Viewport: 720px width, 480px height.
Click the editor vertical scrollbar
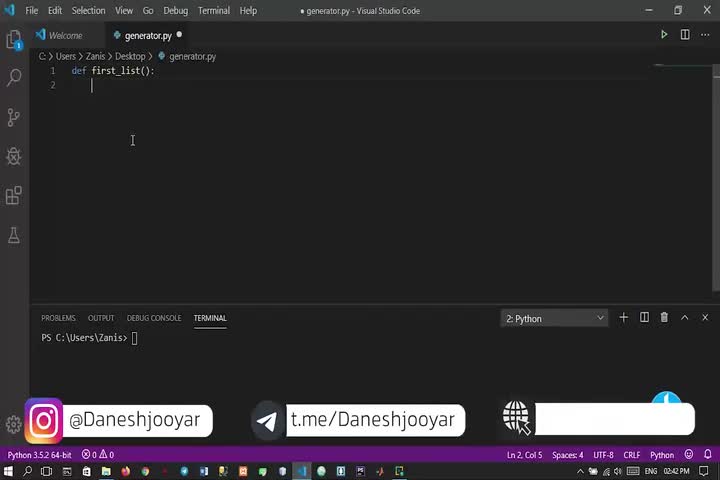pyautogui.click(x=716, y=177)
